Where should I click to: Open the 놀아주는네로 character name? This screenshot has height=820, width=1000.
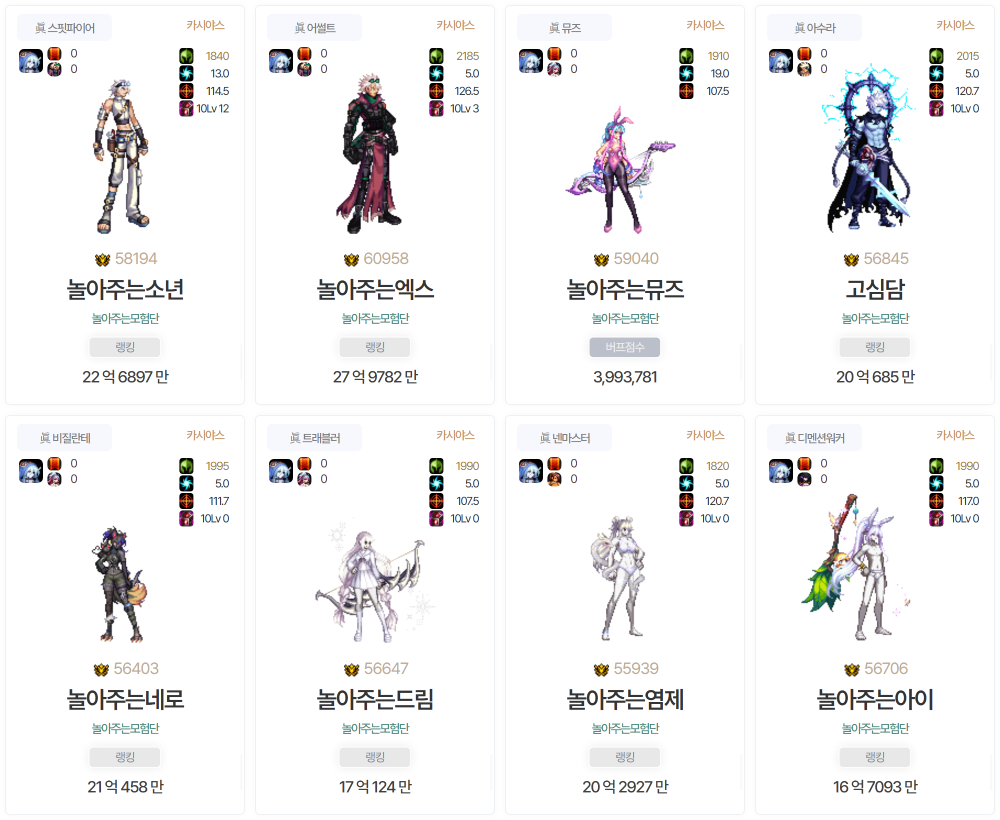pos(125,699)
